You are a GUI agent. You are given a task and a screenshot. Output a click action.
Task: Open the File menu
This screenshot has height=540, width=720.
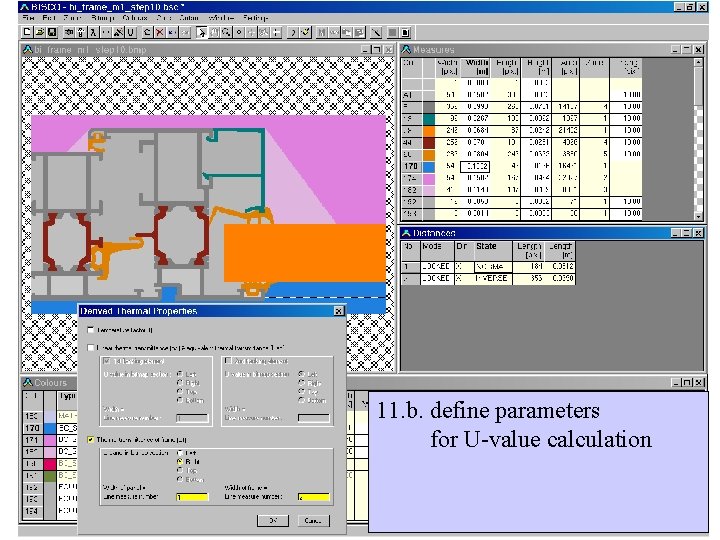[28, 18]
